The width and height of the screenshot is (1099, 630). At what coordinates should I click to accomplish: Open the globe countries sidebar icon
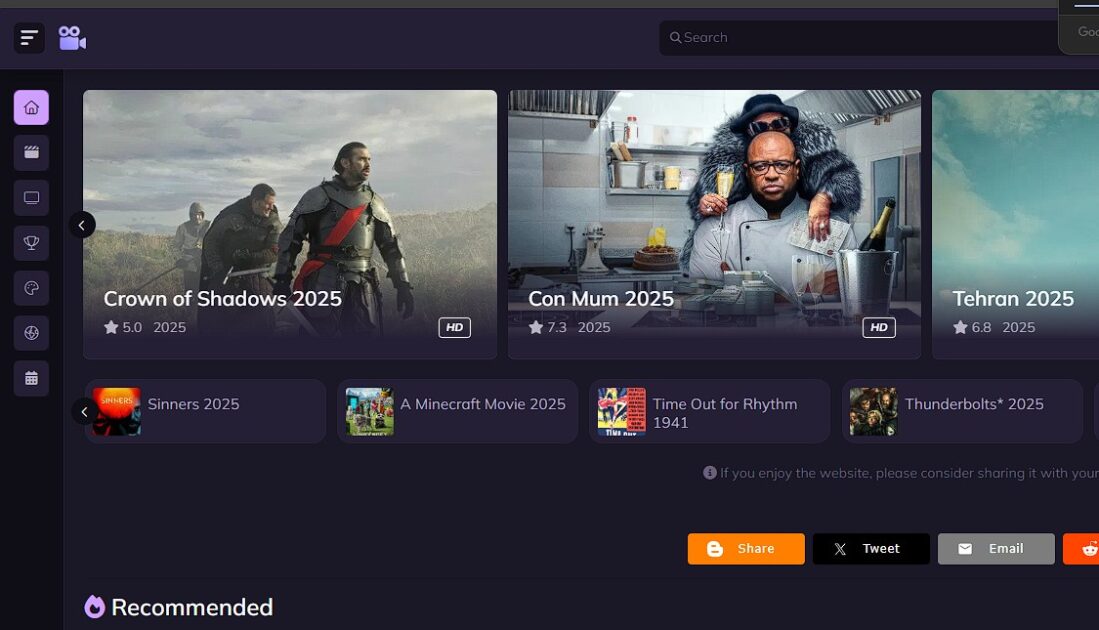click(x=32, y=333)
